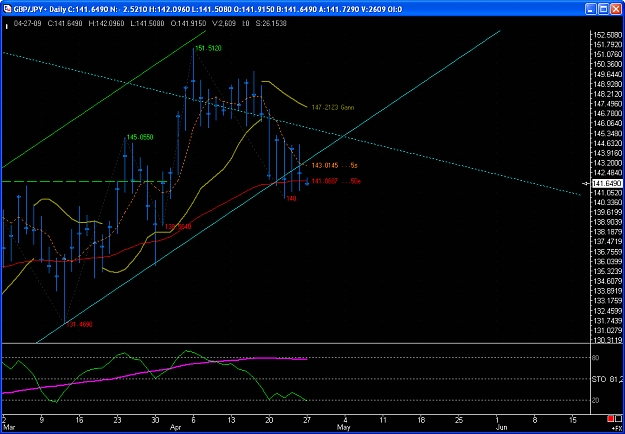625x434 pixels.
Task: Click the 27 date tick on time axis
Action: tap(307, 420)
